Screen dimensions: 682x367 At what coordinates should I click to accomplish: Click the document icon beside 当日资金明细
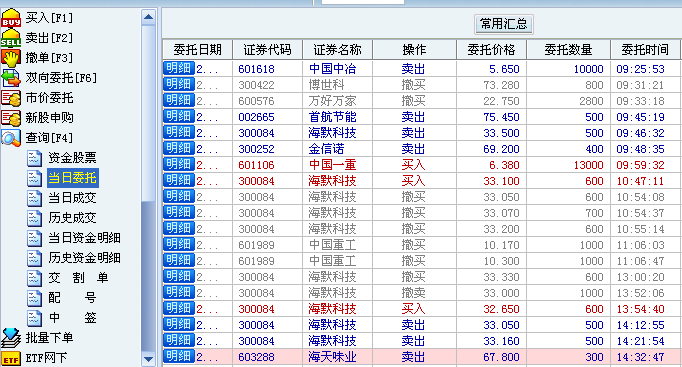34,238
